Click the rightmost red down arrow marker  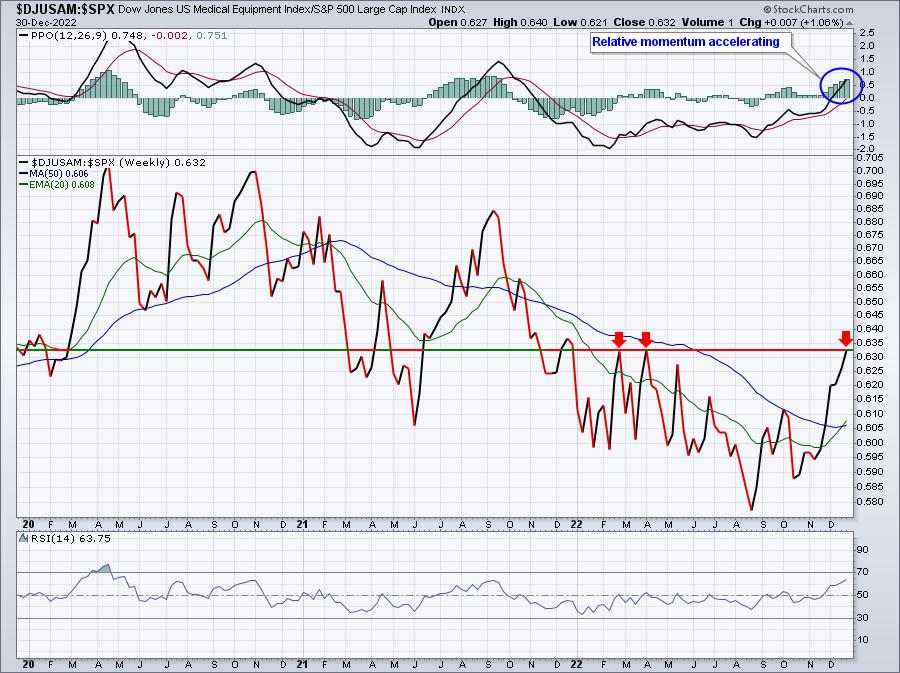(x=846, y=337)
